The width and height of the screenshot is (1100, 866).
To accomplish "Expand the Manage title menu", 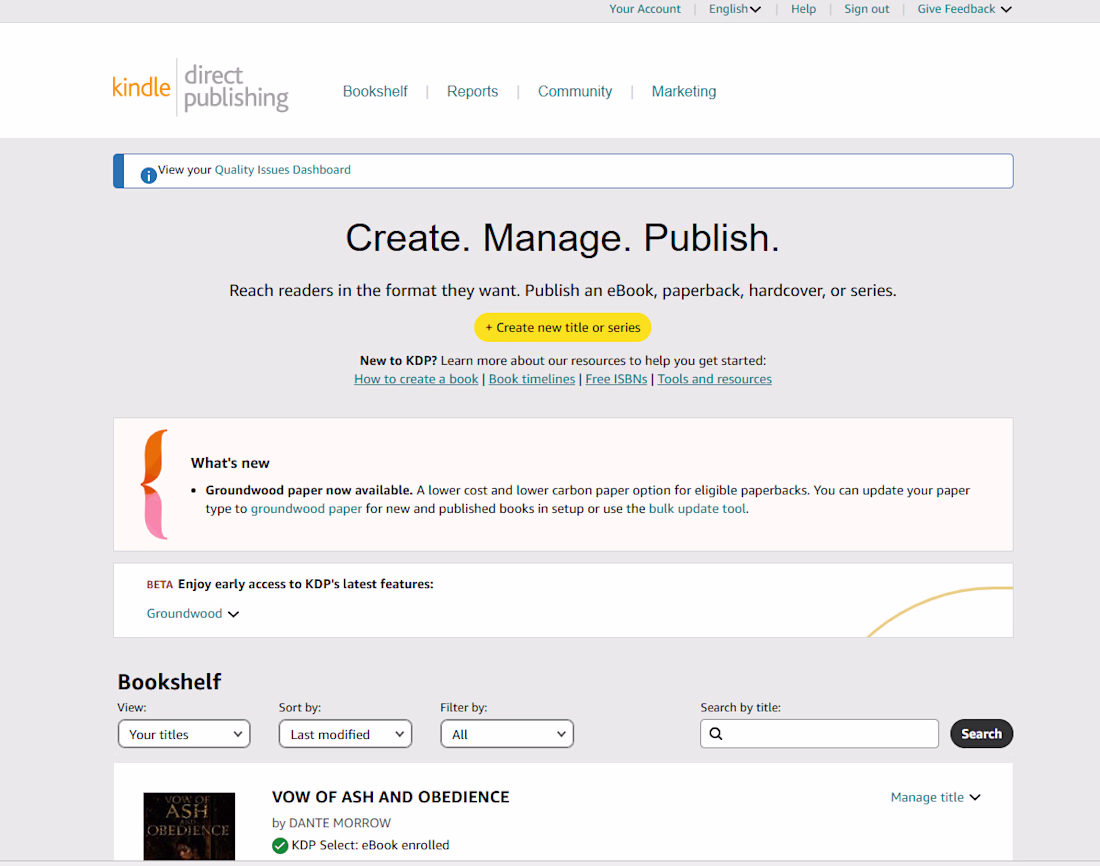I will point(936,797).
